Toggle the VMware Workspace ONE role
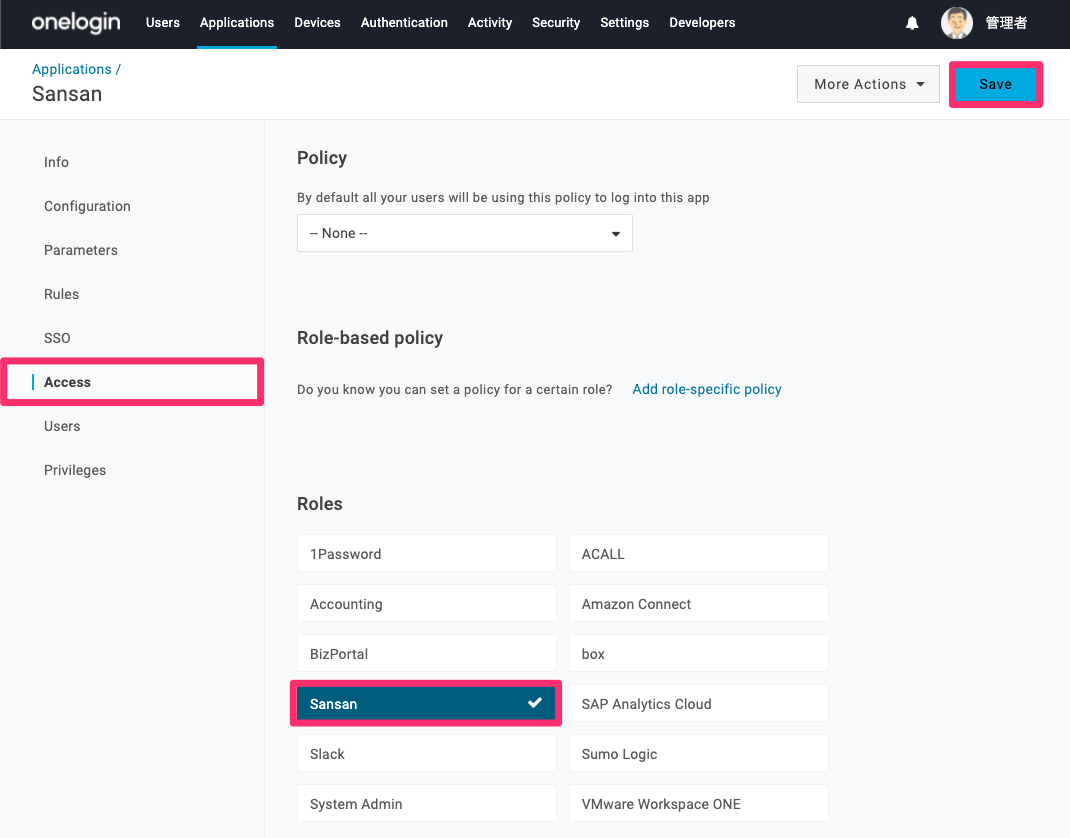 coord(699,803)
